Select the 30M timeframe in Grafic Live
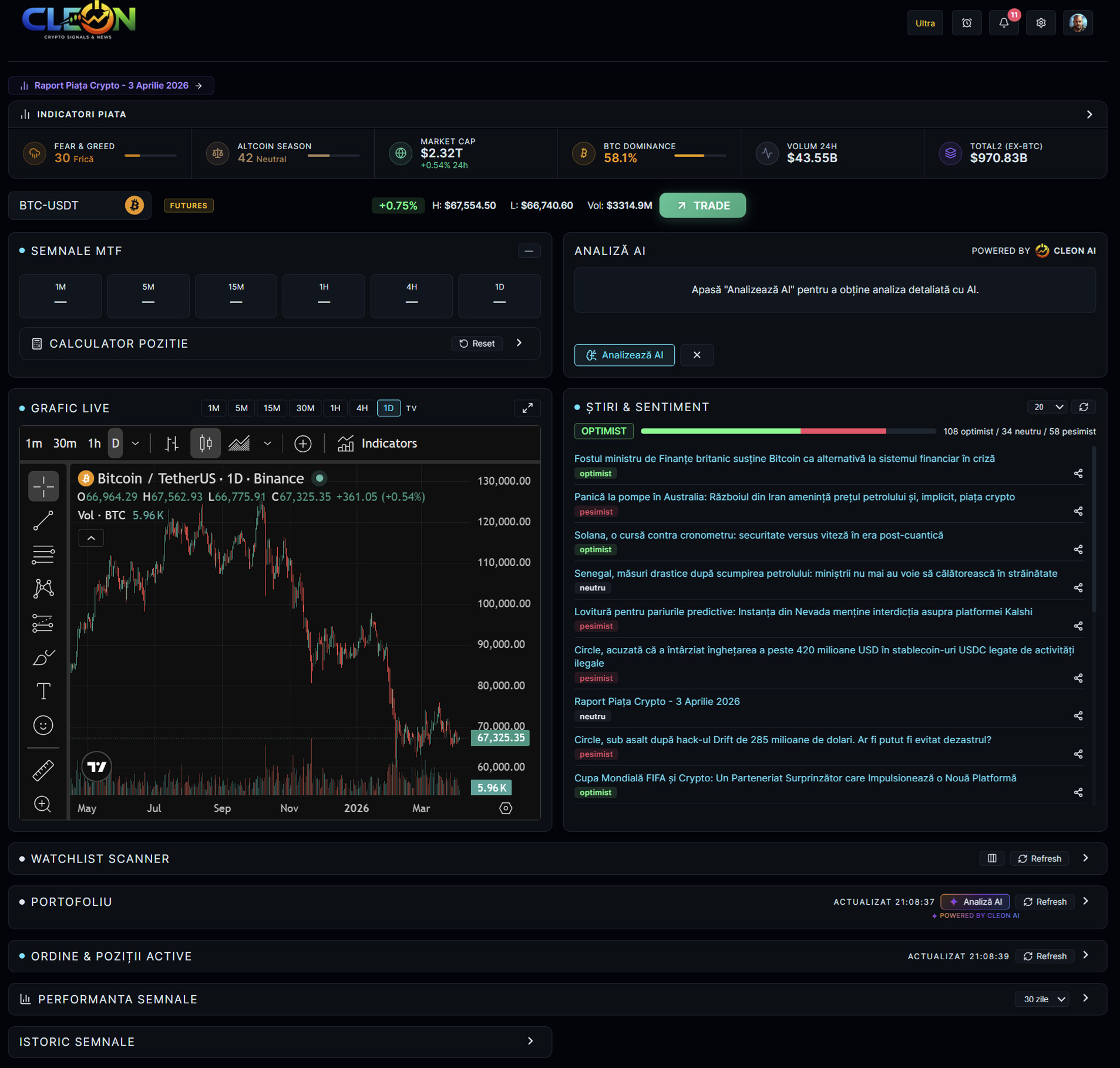 (x=305, y=408)
